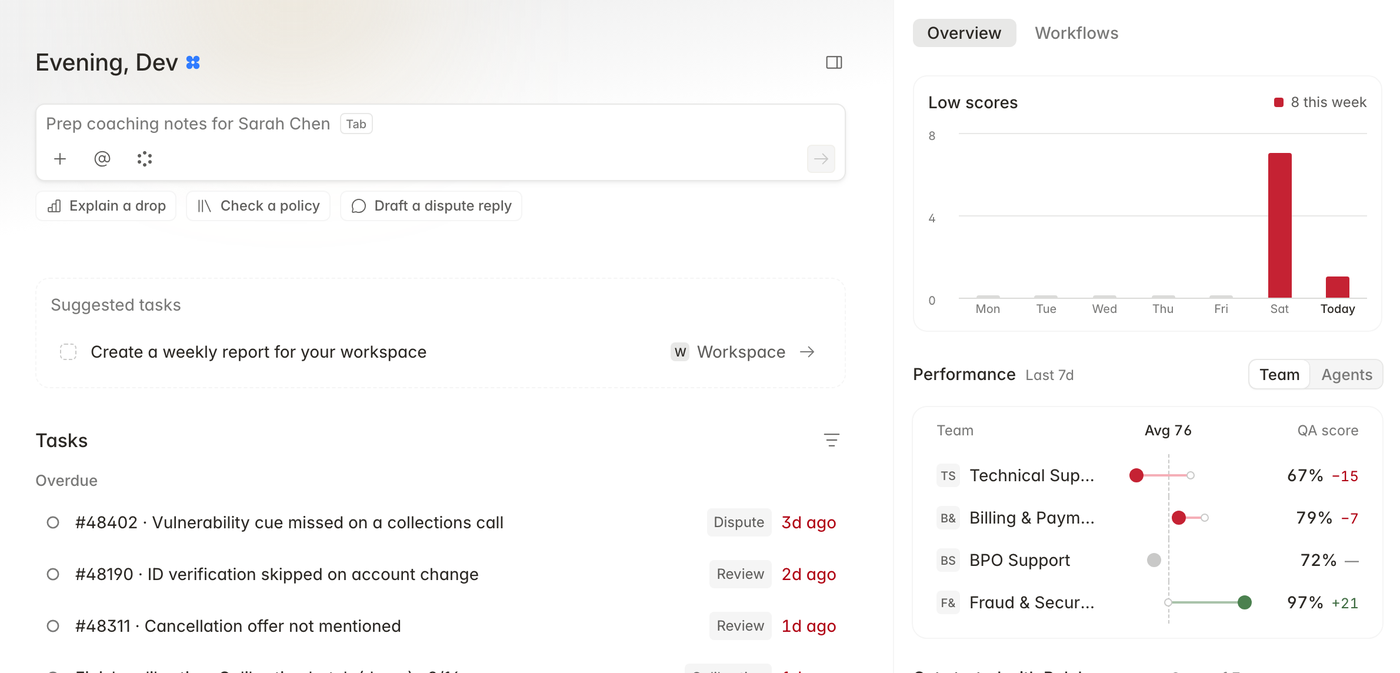Select the Workflows tab

pyautogui.click(x=1076, y=33)
